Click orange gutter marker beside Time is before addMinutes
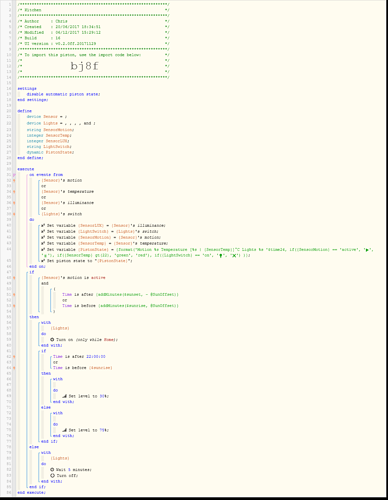This screenshot has height=500, width=388. [x=14, y=306]
